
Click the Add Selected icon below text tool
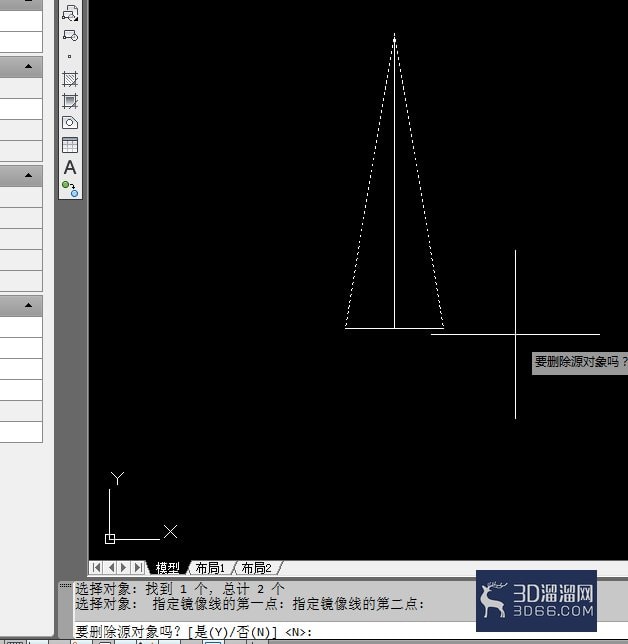coord(70,189)
